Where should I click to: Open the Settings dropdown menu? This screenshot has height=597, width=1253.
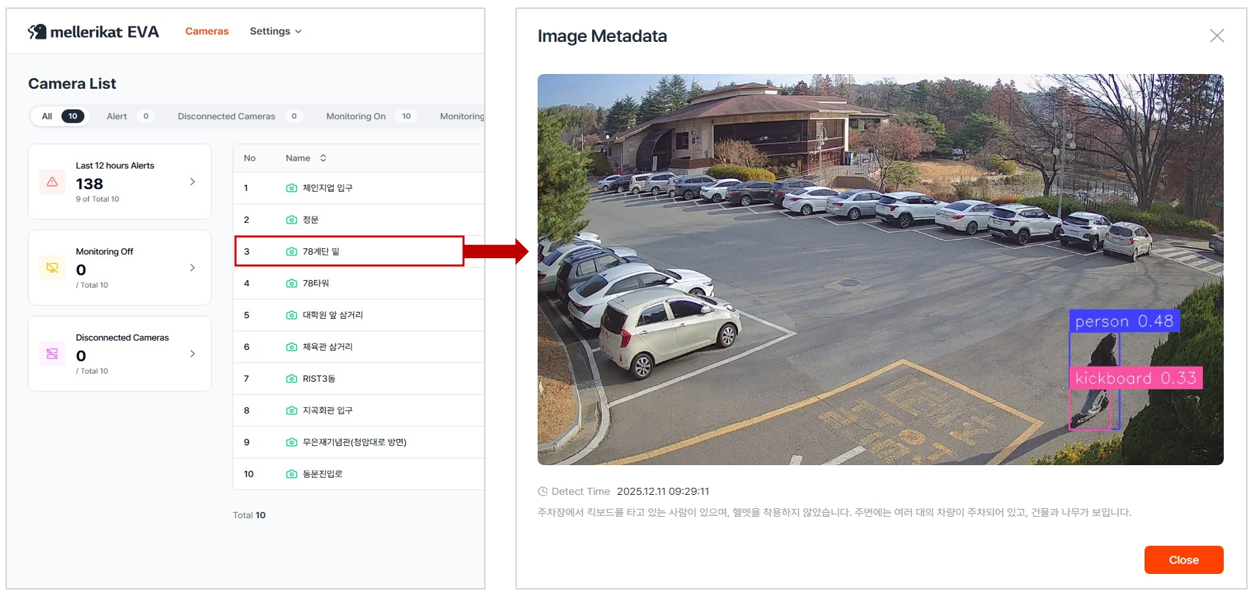275,32
